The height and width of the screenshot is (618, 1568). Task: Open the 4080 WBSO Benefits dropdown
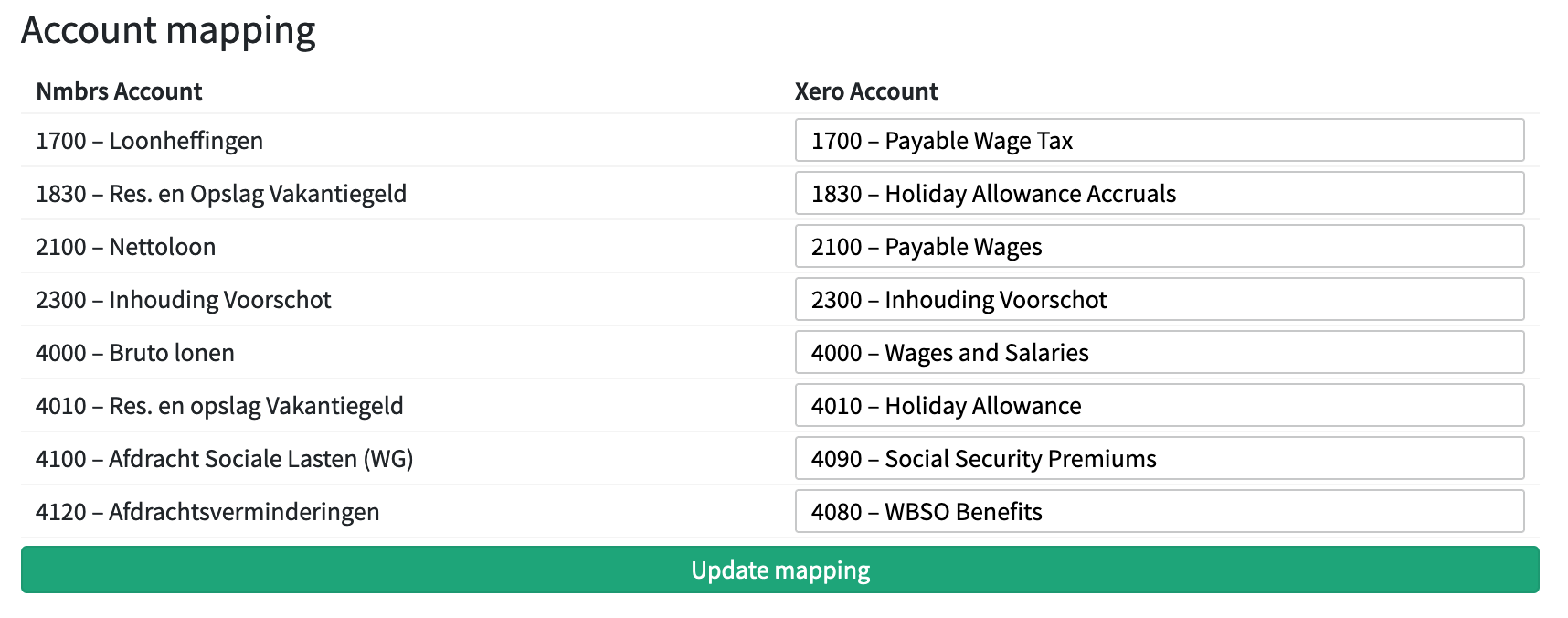[1159, 512]
